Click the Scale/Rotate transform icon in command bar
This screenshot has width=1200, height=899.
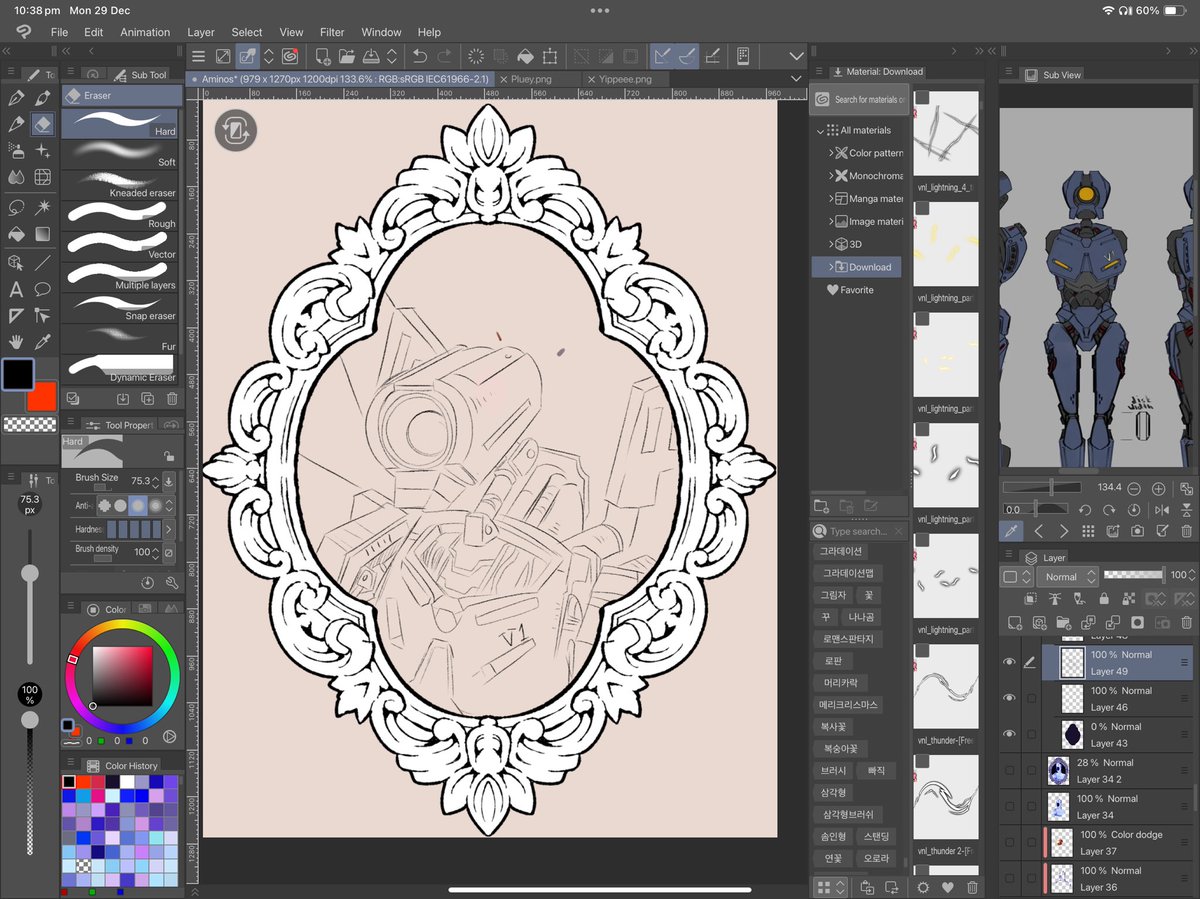coord(549,57)
